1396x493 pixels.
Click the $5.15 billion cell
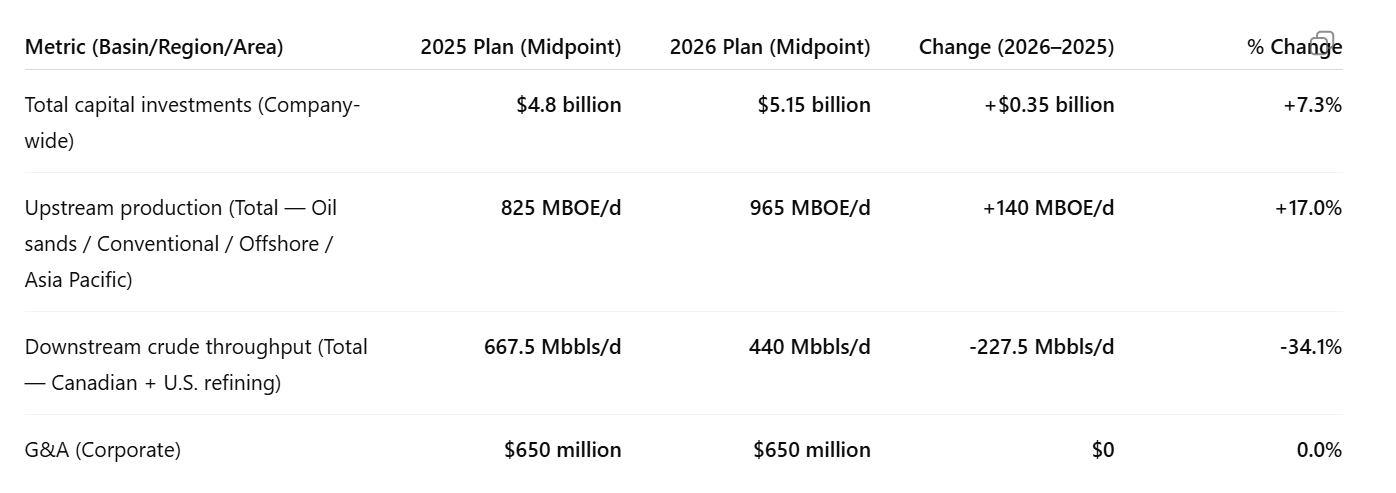(814, 105)
